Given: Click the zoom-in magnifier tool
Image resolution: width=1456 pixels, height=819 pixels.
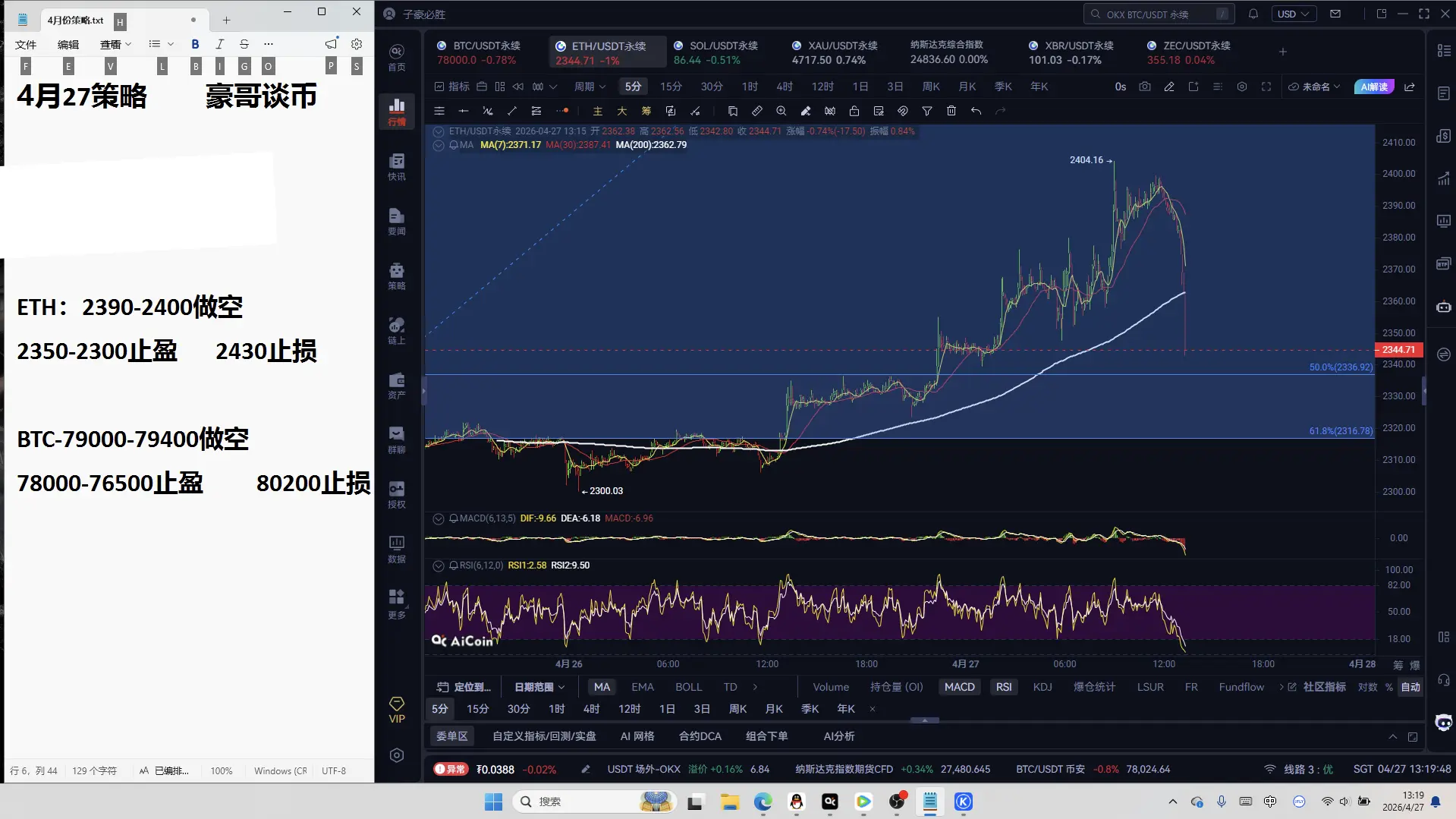Looking at the screenshot, I should (x=781, y=111).
